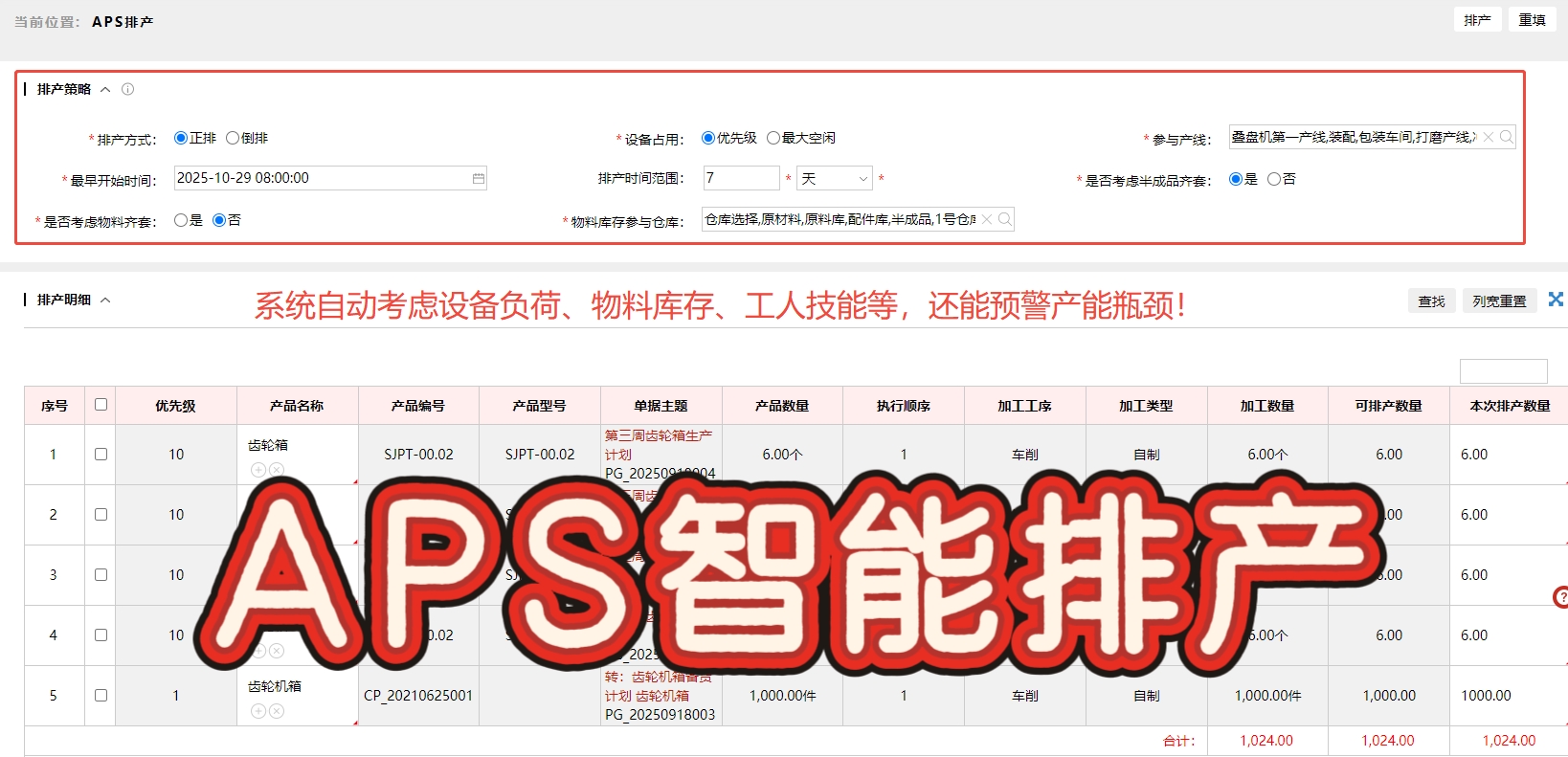This screenshot has height=757, width=1568.
Task: Click the info icon beside 排产策略
Action: point(127,89)
